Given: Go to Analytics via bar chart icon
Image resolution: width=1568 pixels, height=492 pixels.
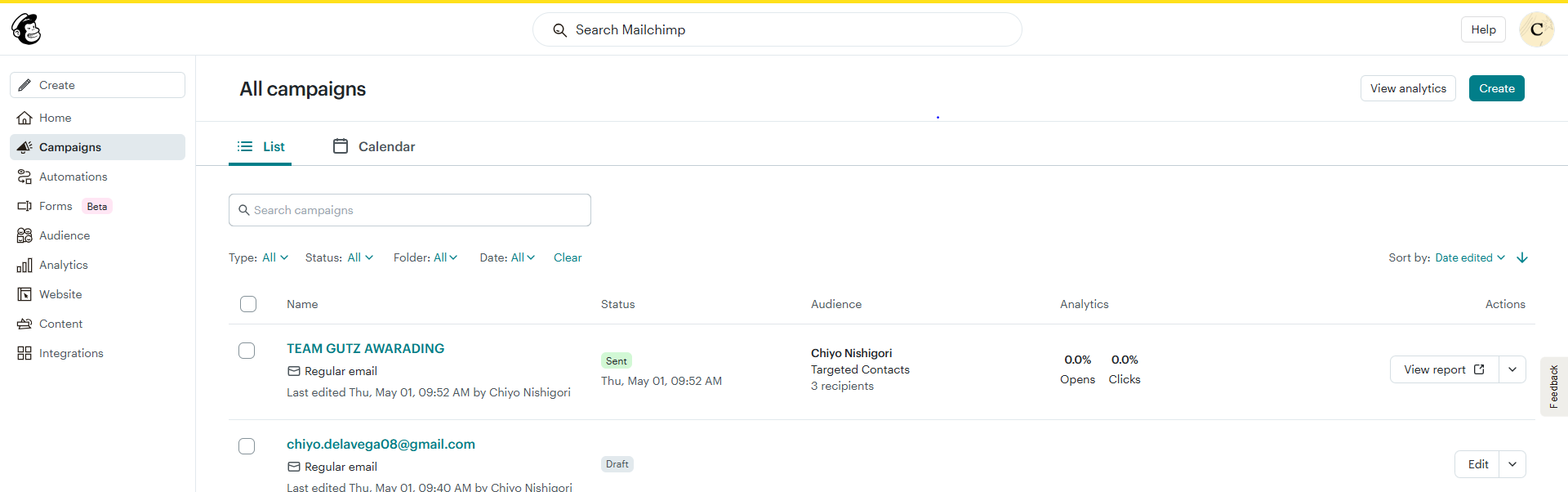Looking at the screenshot, I should pyautogui.click(x=24, y=265).
